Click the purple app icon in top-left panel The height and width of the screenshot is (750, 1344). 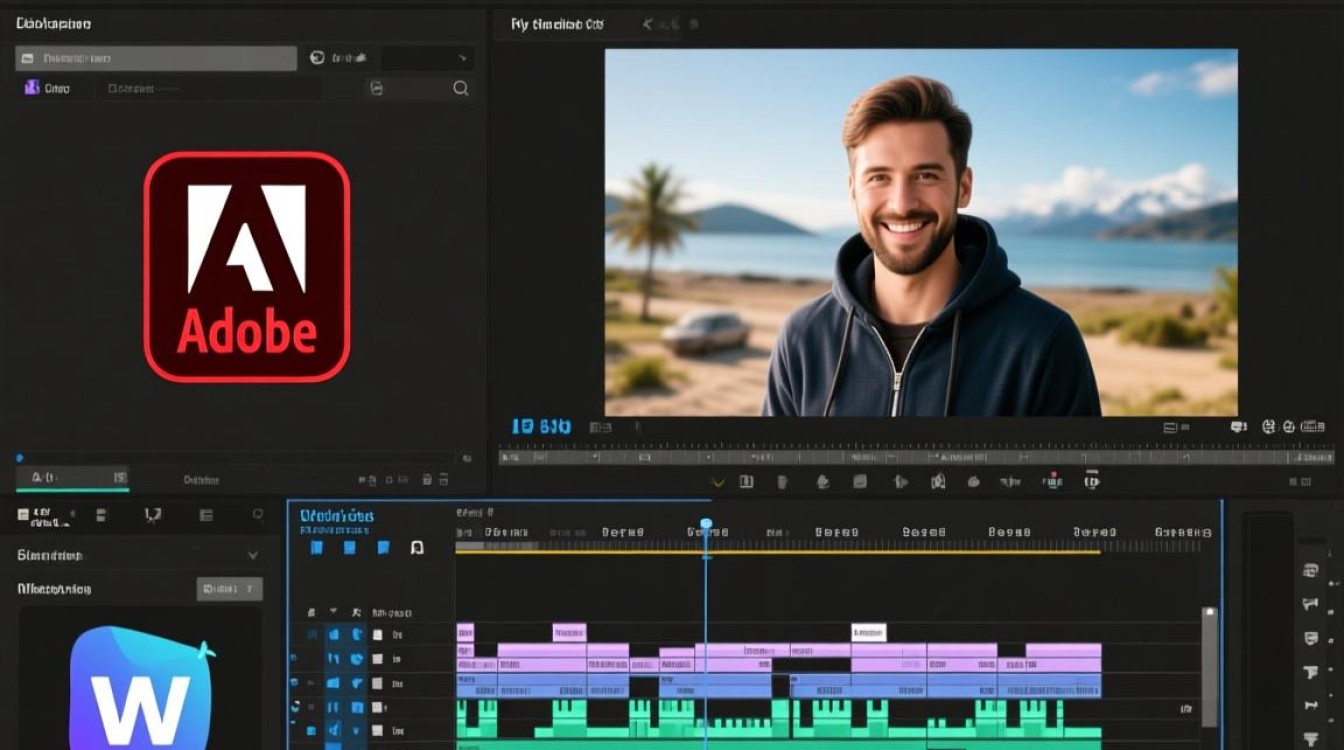32,88
